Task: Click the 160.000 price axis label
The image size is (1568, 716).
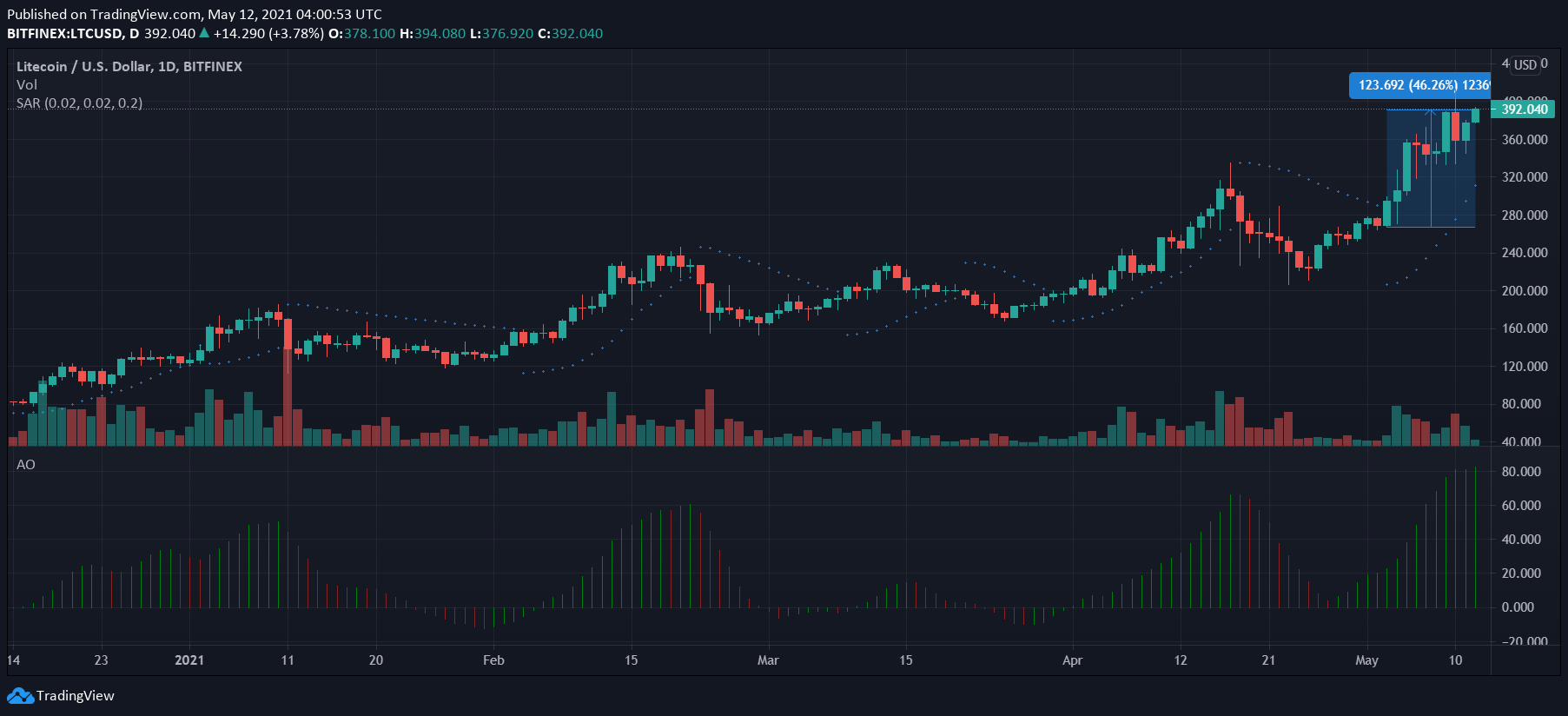Action: coord(1525,328)
